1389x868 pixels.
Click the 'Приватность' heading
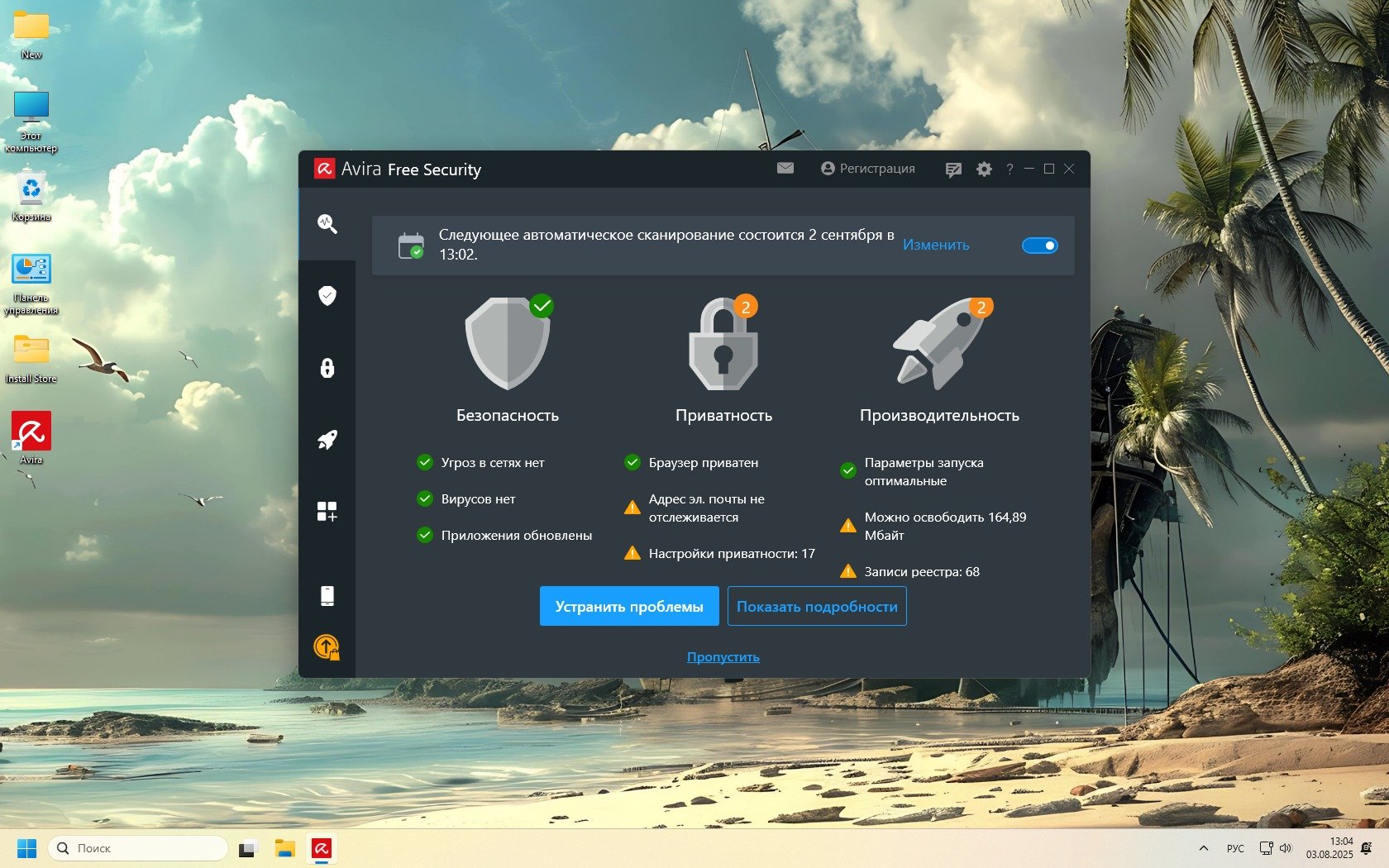click(x=723, y=416)
